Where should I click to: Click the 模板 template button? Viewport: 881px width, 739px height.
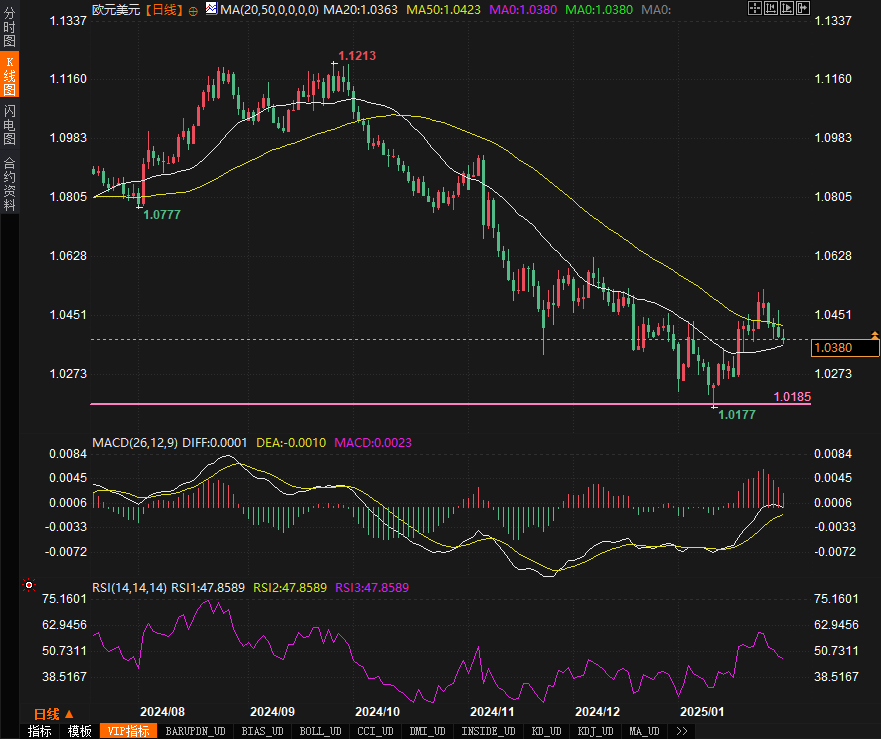pyautogui.click(x=79, y=731)
